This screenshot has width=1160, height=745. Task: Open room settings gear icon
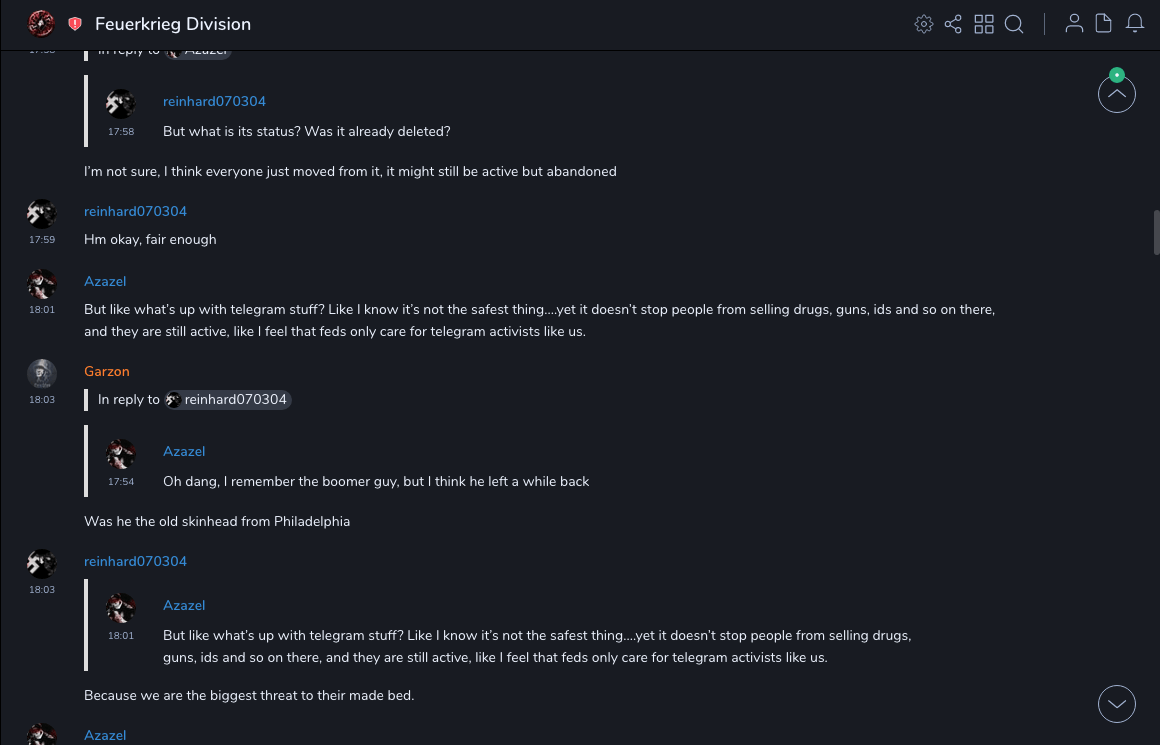(x=924, y=24)
